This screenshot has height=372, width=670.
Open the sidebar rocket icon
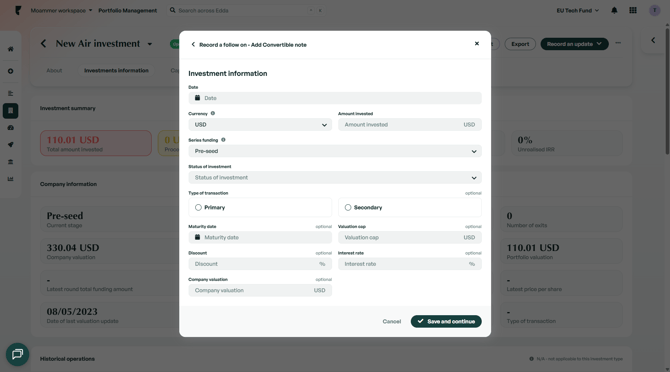click(11, 145)
